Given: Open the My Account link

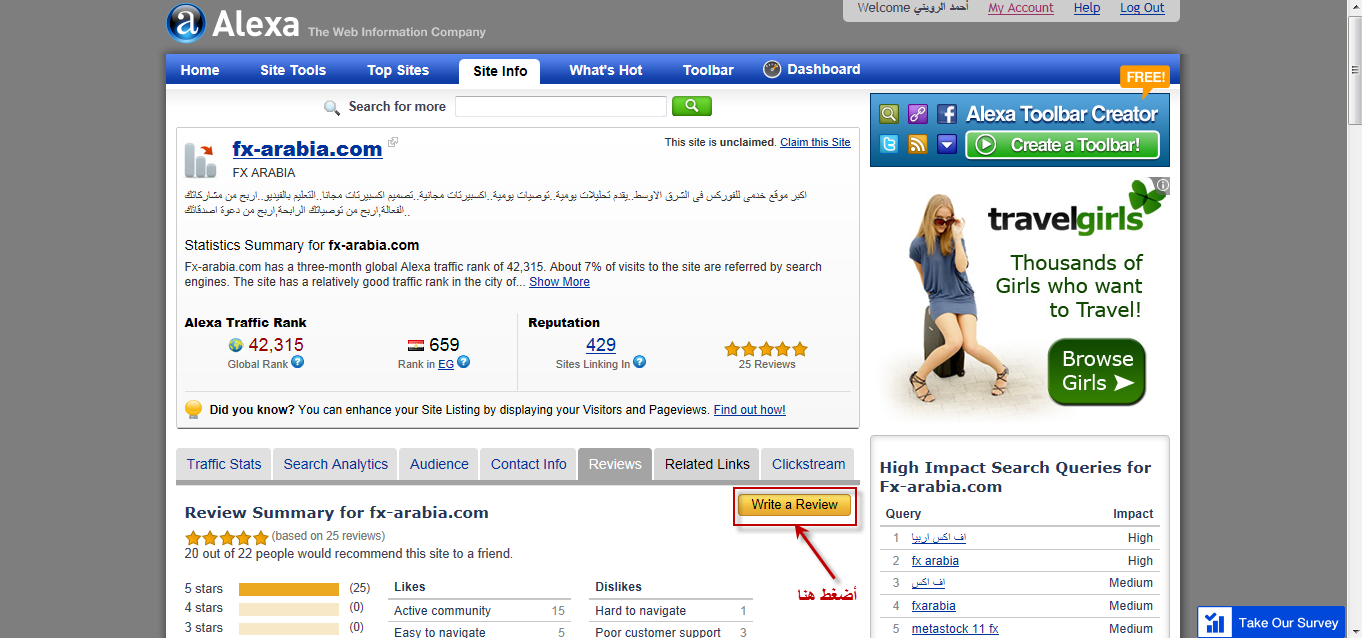Looking at the screenshot, I should tap(1021, 8).
